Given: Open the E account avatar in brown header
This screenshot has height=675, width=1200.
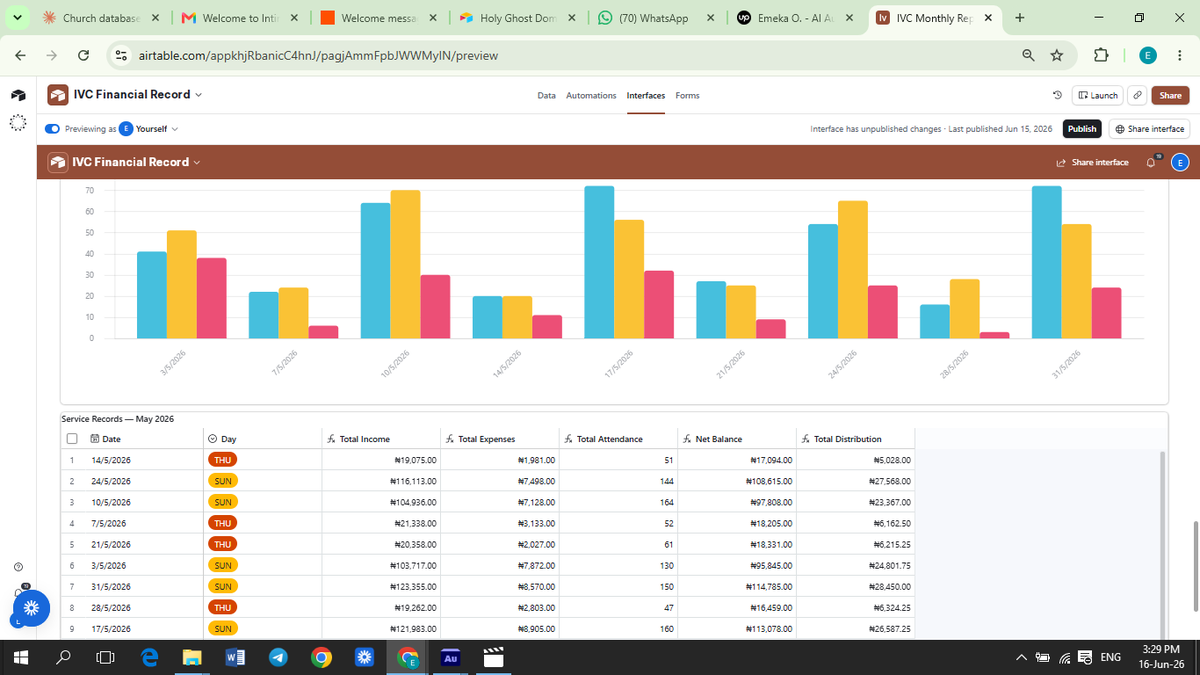Looking at the screenshot, I should tap(1180, 162).
